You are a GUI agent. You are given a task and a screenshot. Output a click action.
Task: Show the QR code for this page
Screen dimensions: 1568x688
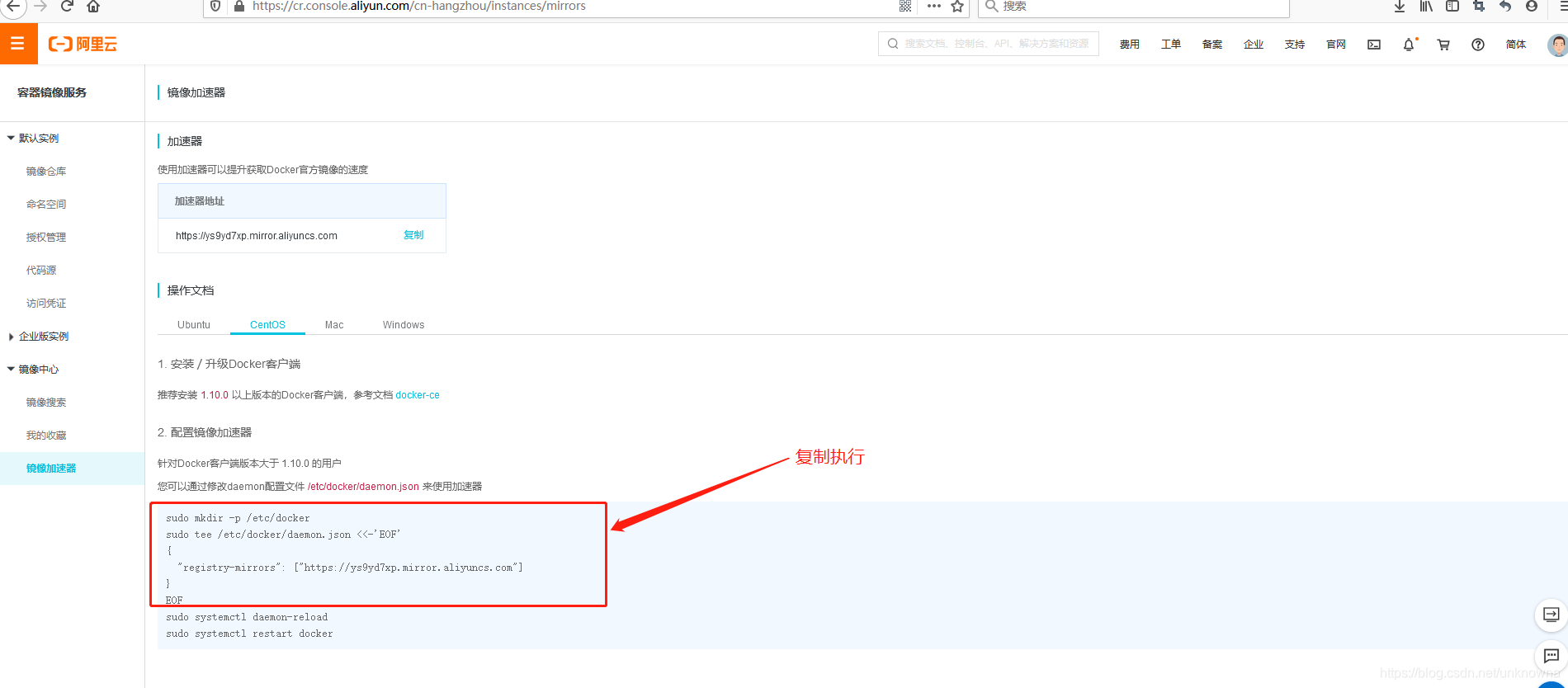(x=905, y=6)
